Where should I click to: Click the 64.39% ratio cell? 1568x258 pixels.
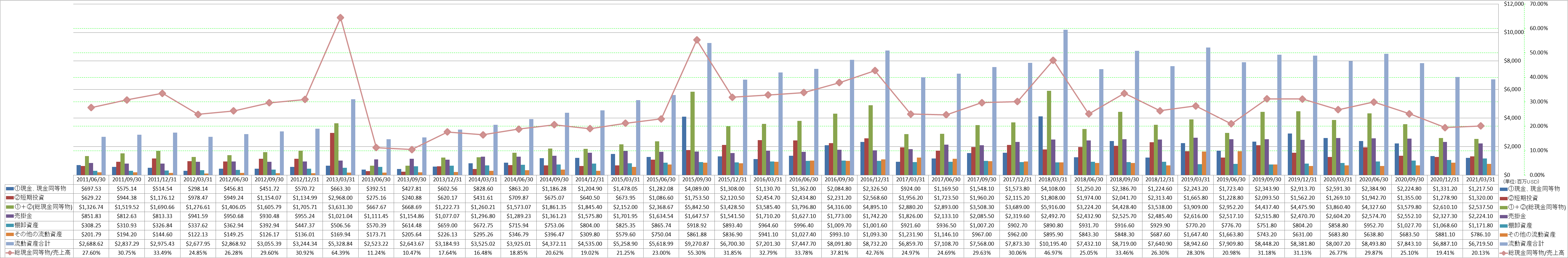(340, 253)
